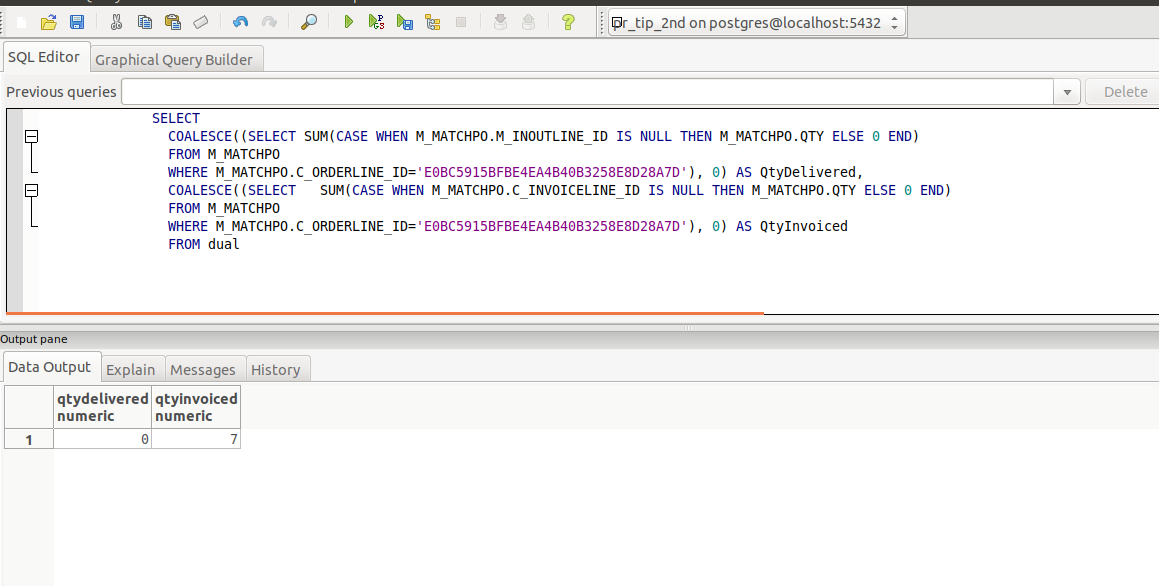Click the Paste clipboard icon
The height and width of the screenshot is (586, 1159).
tap(172, 22)
